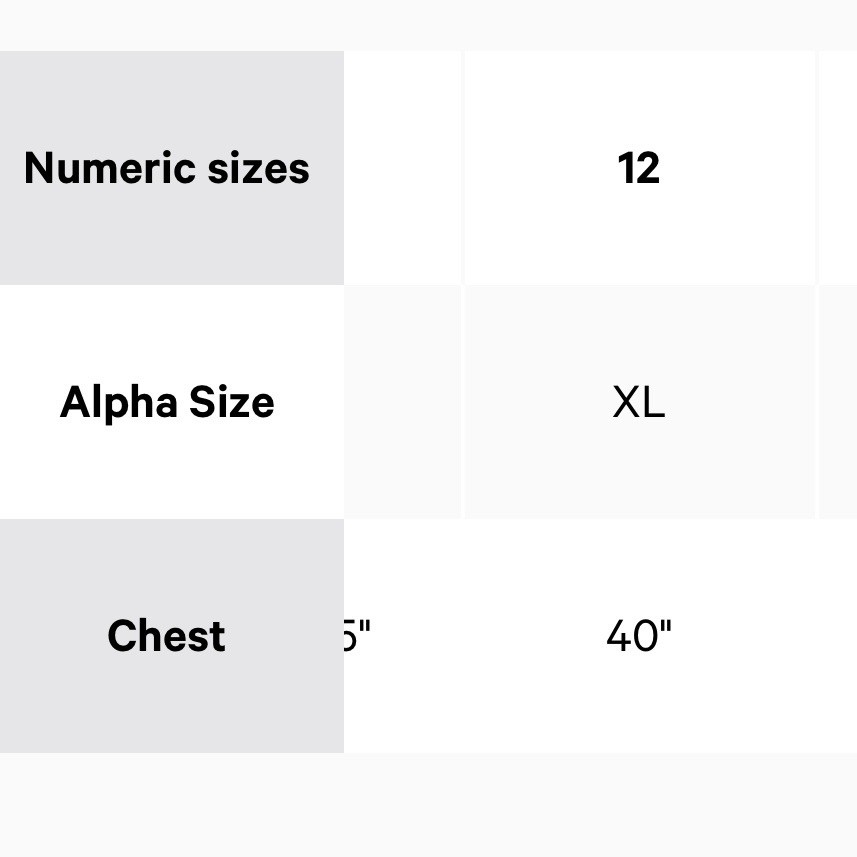Viewport: 857px width, 857px height.
Task: Click the gray band below the table
Action: [x=428, y=804]
